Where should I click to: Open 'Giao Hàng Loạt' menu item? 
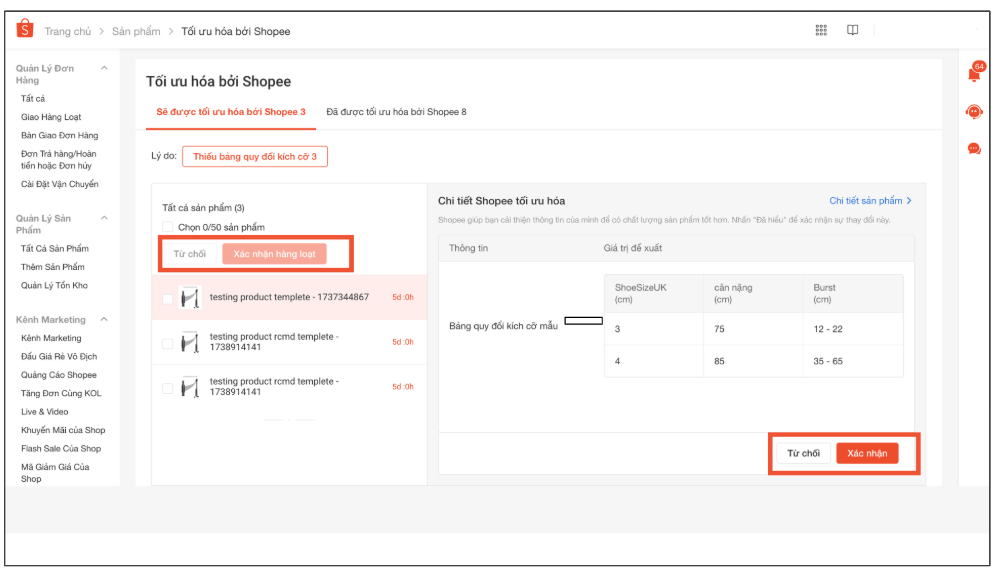(x=51, y=117)
